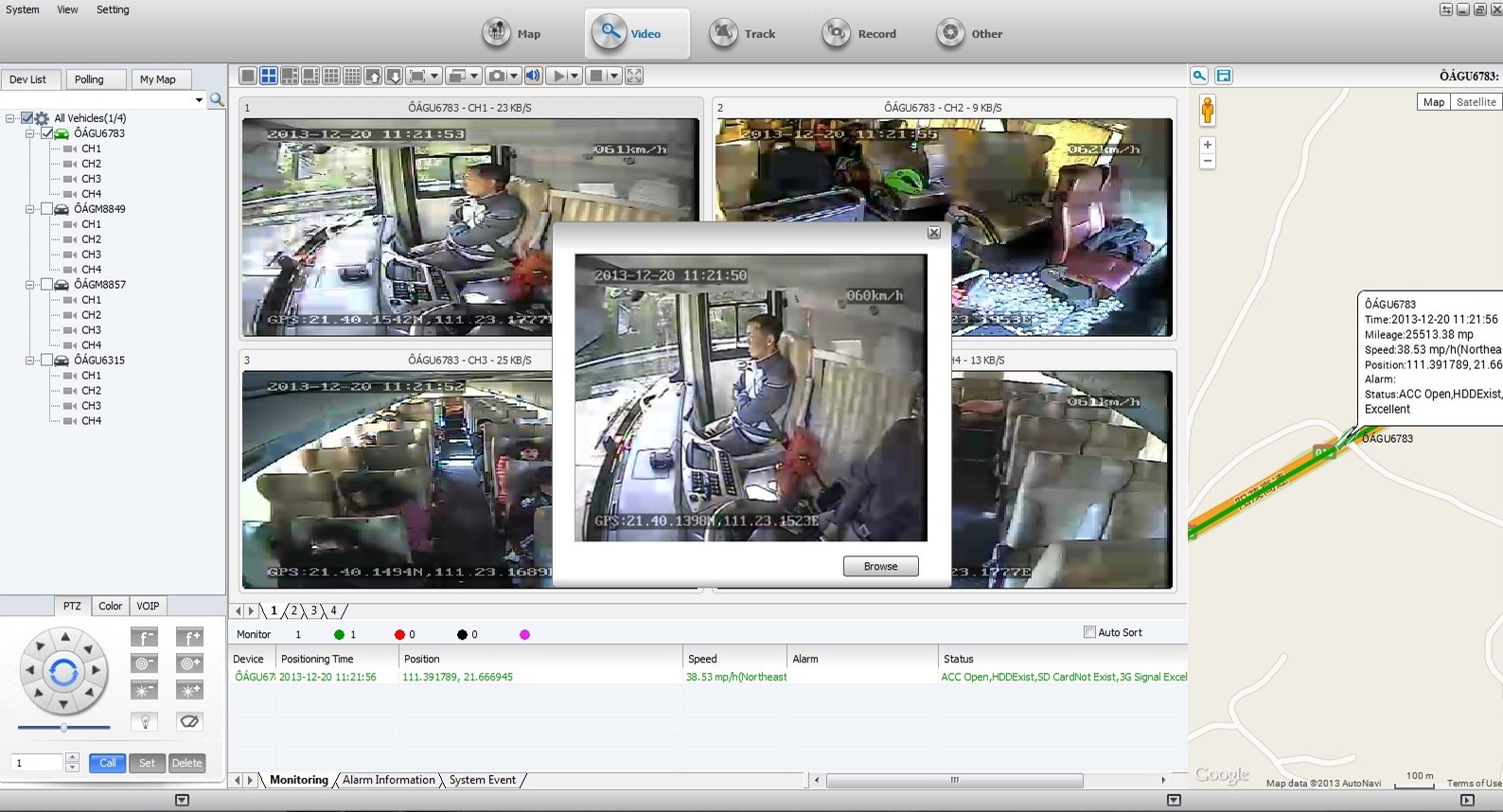Uncheck the All Vehicles checkbox
This screenshot has height=812, width=1503.
(x=27, y=118)
